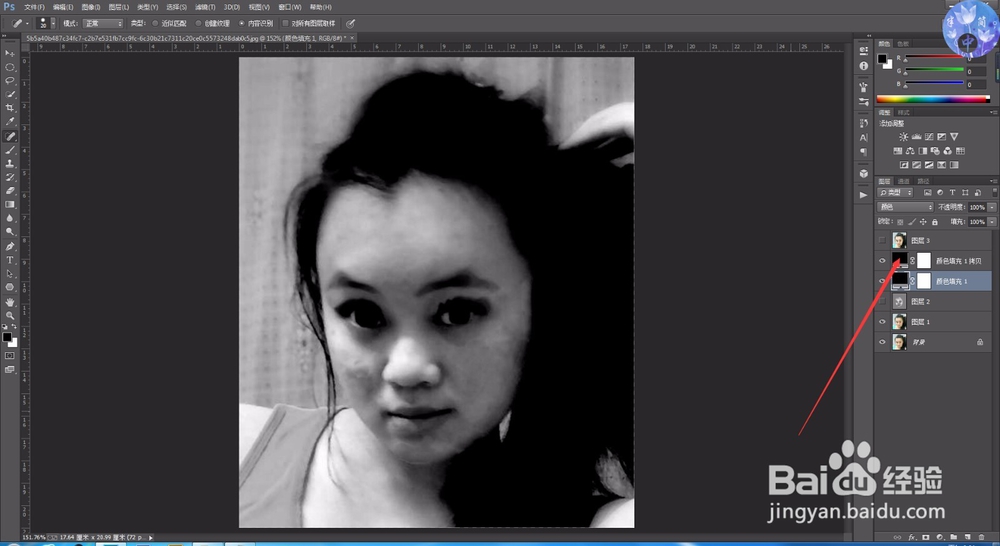Select the Zoom tool
Image resolution: width=1000 pixels, height=546 pixels.
10,315
